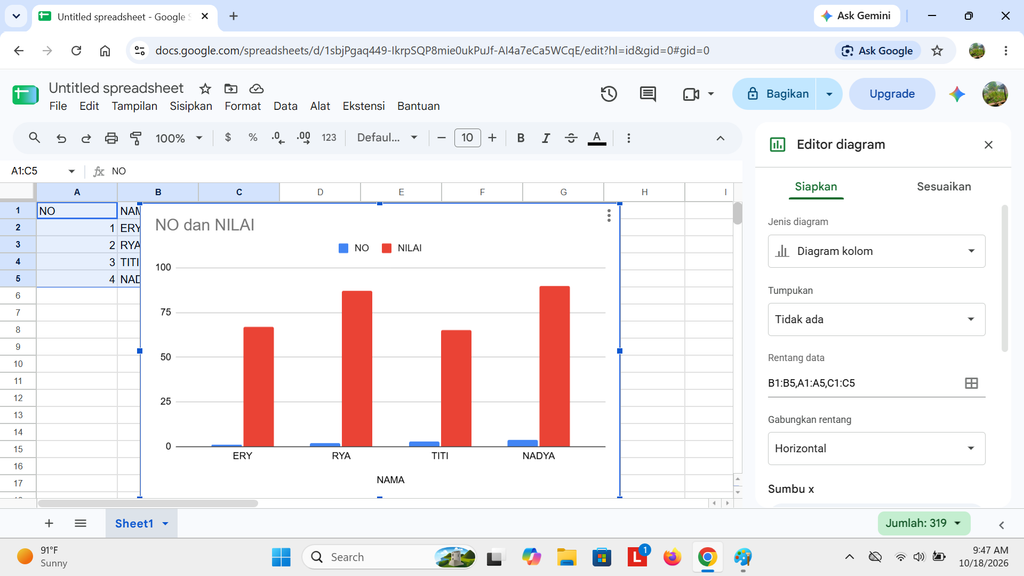Open Firefox from the taskbar
Screen dimensions: 1024x576
click(x=671, y=557)
